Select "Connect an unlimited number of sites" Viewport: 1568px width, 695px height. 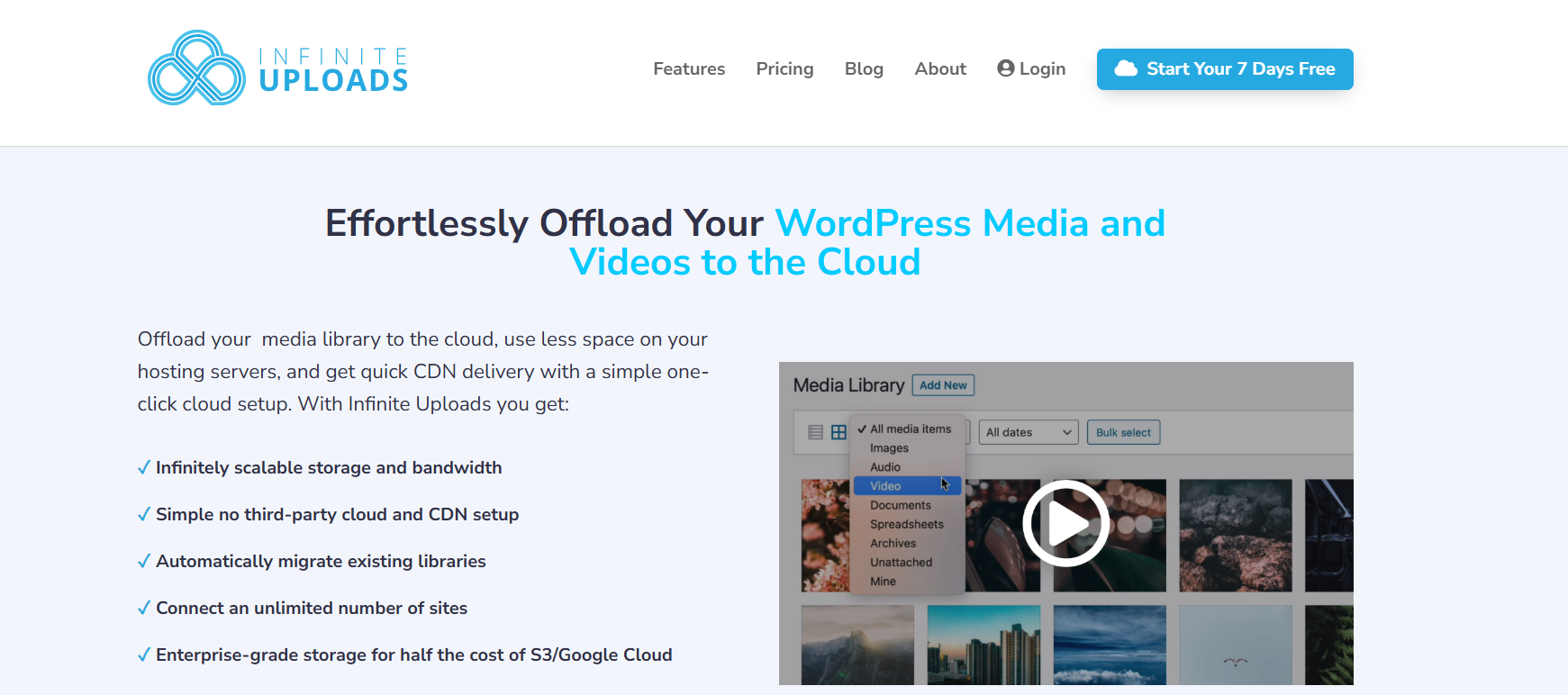click(312, 608)
